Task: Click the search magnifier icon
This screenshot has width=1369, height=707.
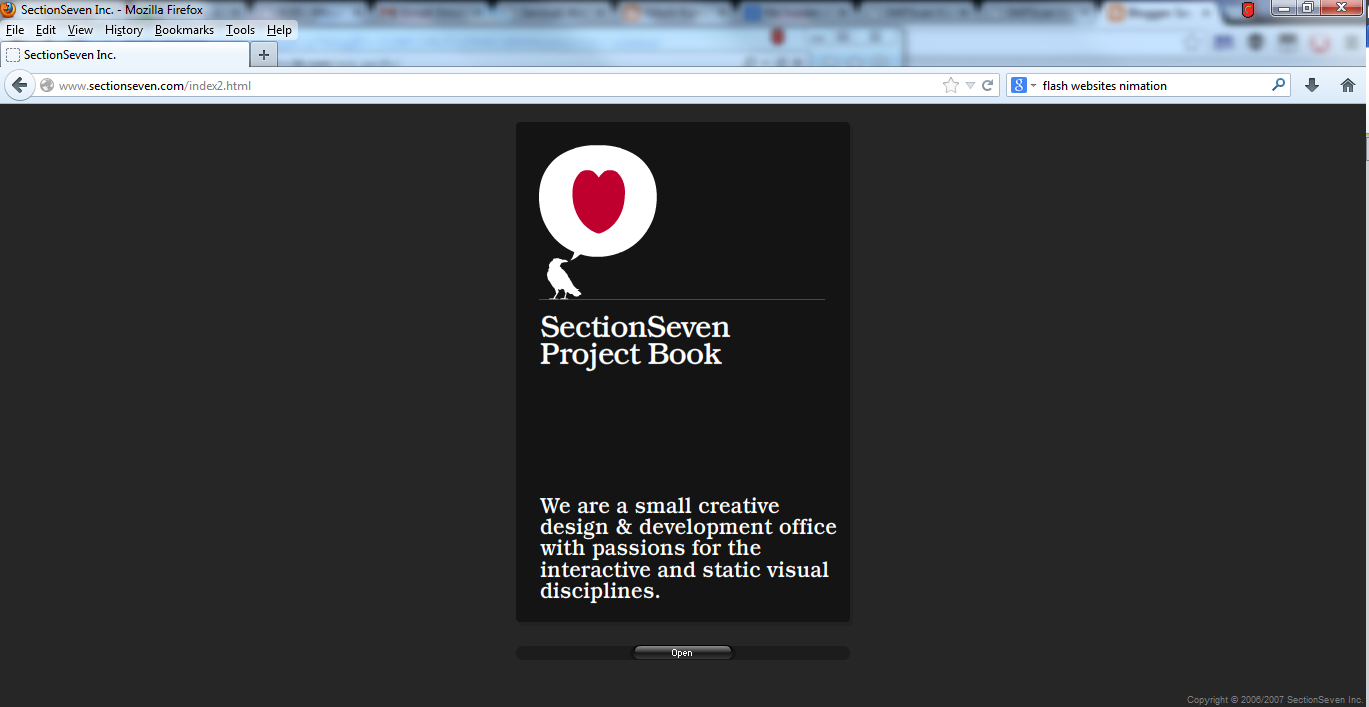Action: tap(1278, 85)
